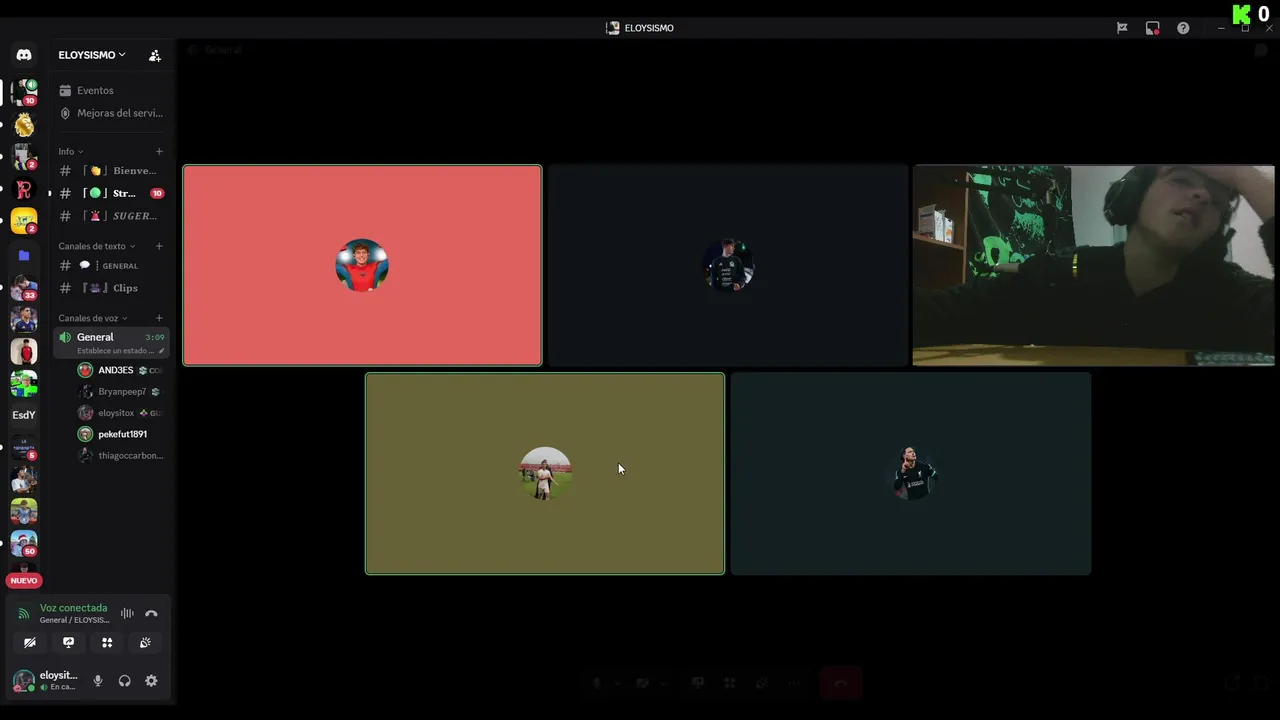Open user settings gear
The image size is (1280, 720).
pos(151,681)
